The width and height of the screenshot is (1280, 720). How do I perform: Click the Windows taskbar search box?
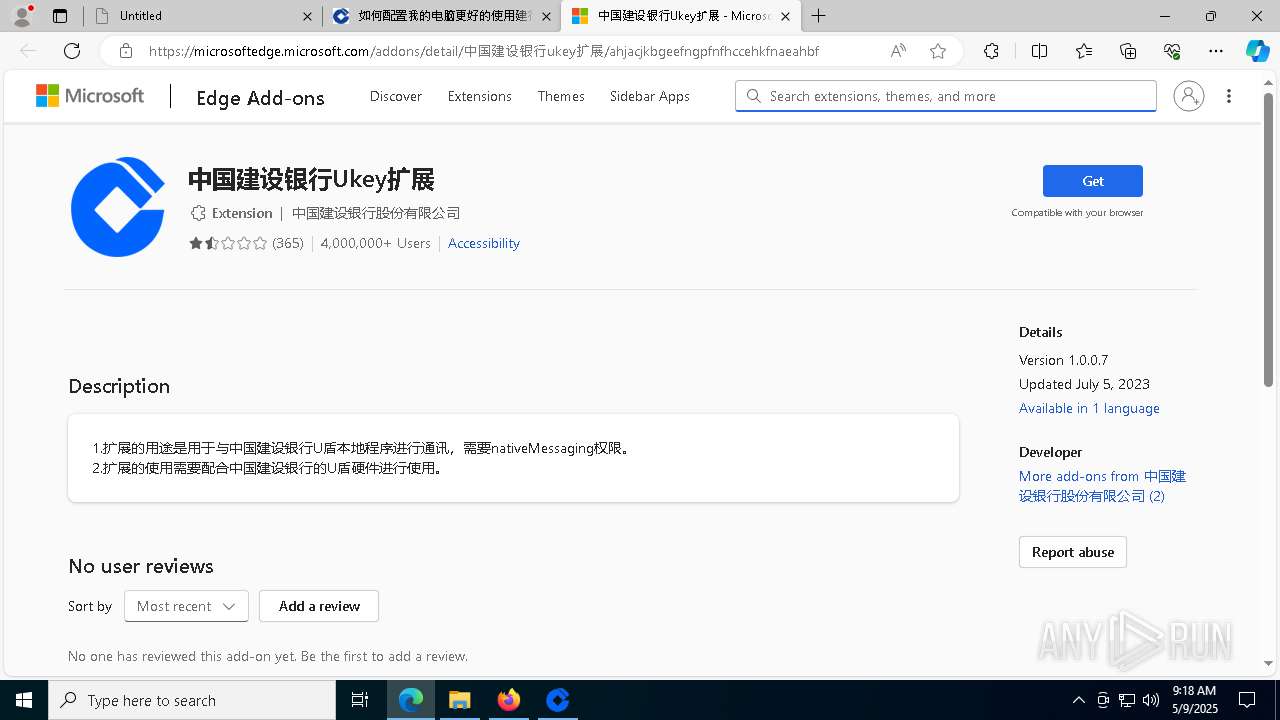pyautogui.click(x=192, y=700)
